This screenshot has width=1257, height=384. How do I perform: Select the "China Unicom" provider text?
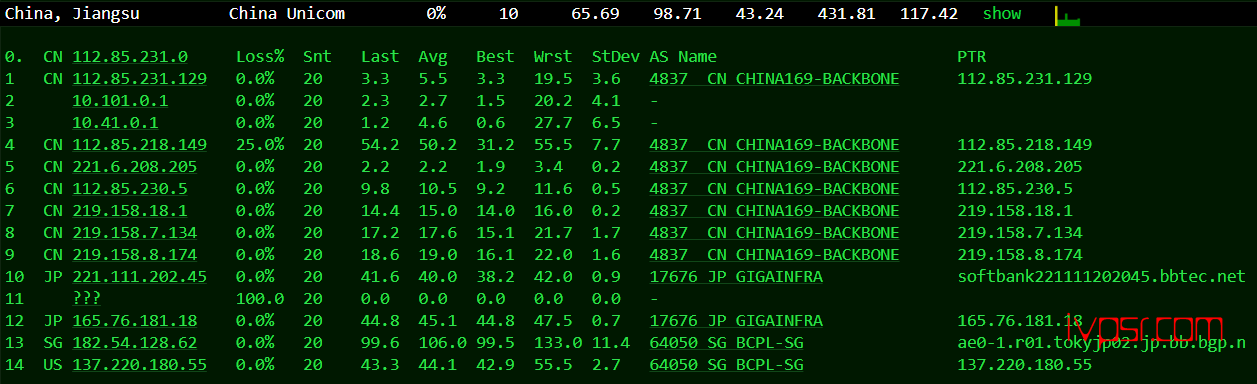pyautogui.click(x=287, y=14)
